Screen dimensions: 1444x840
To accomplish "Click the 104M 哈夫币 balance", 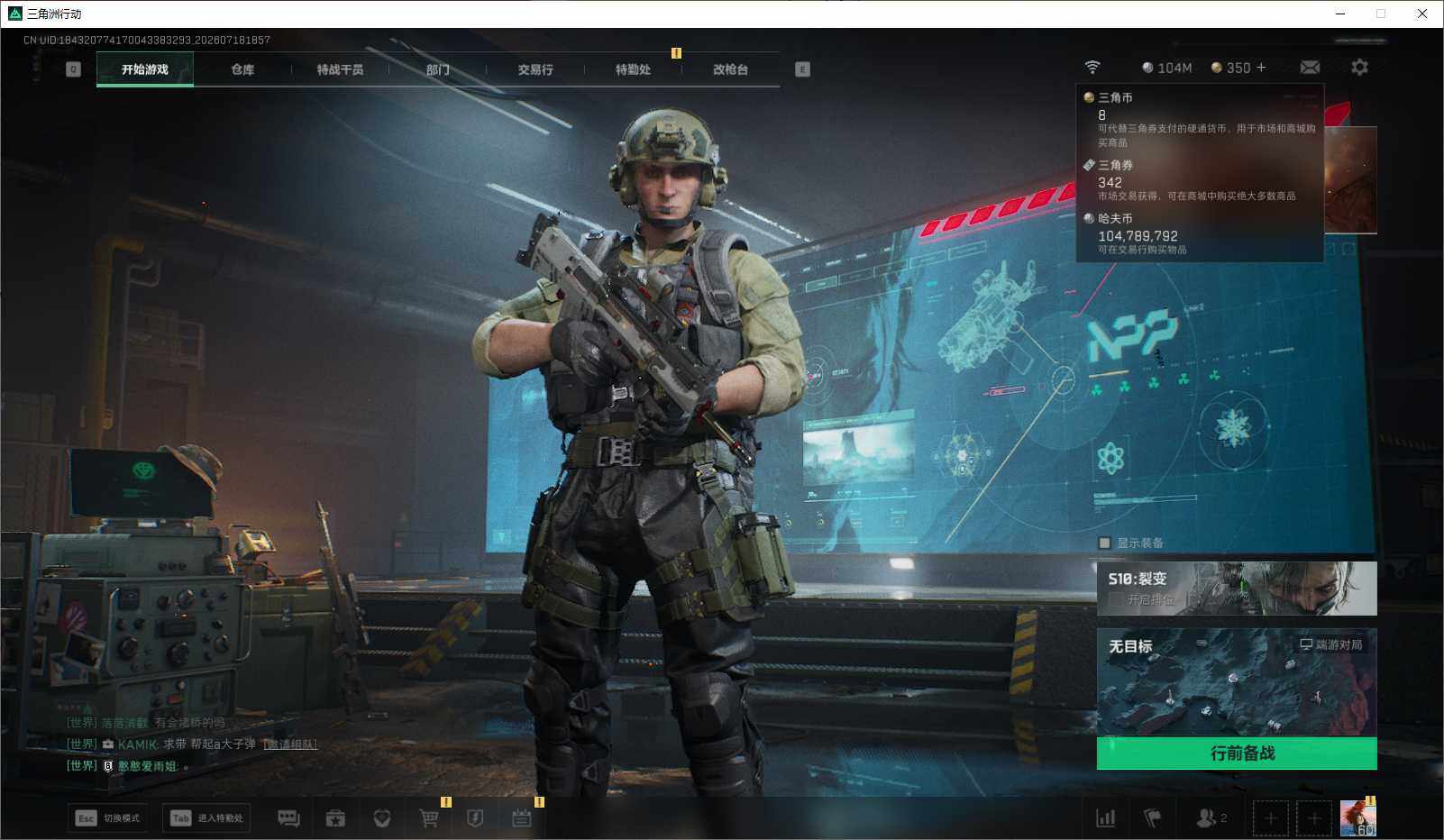I will point(1166,68).
